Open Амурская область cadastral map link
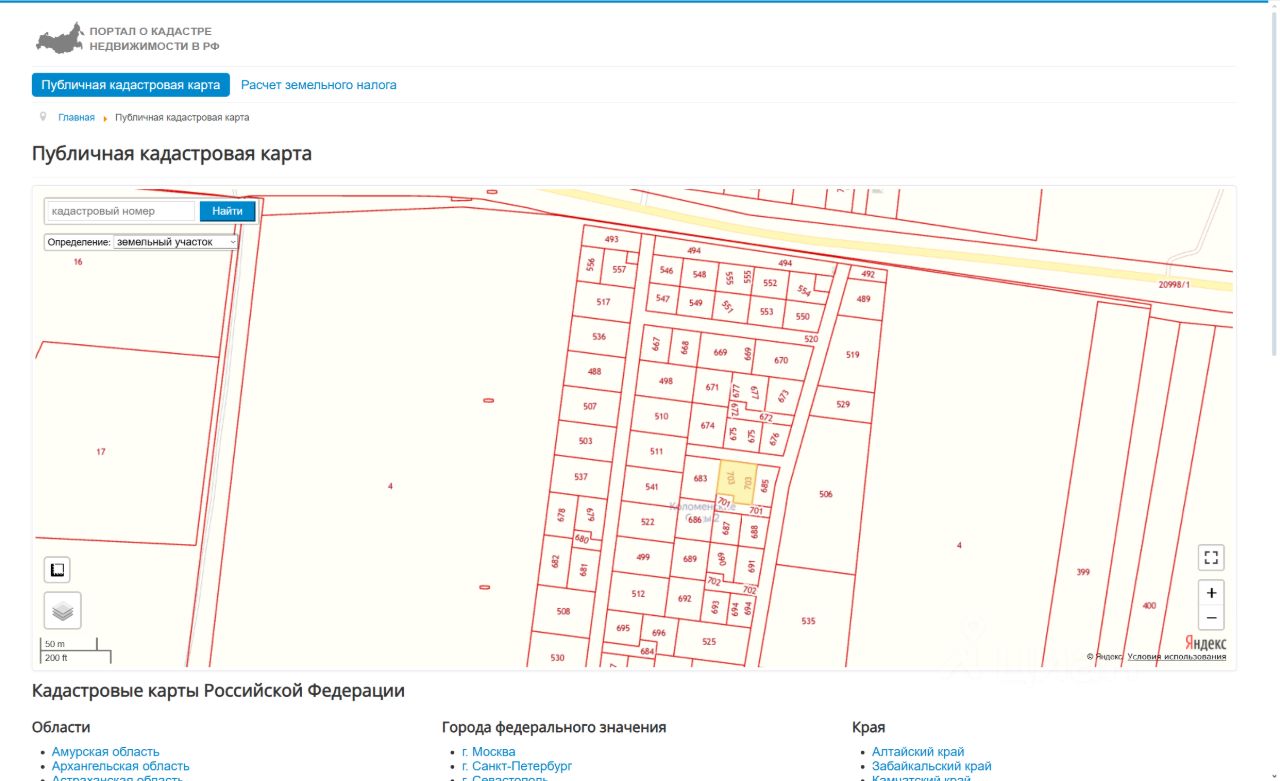The image size is (1280, 781). 105,752
